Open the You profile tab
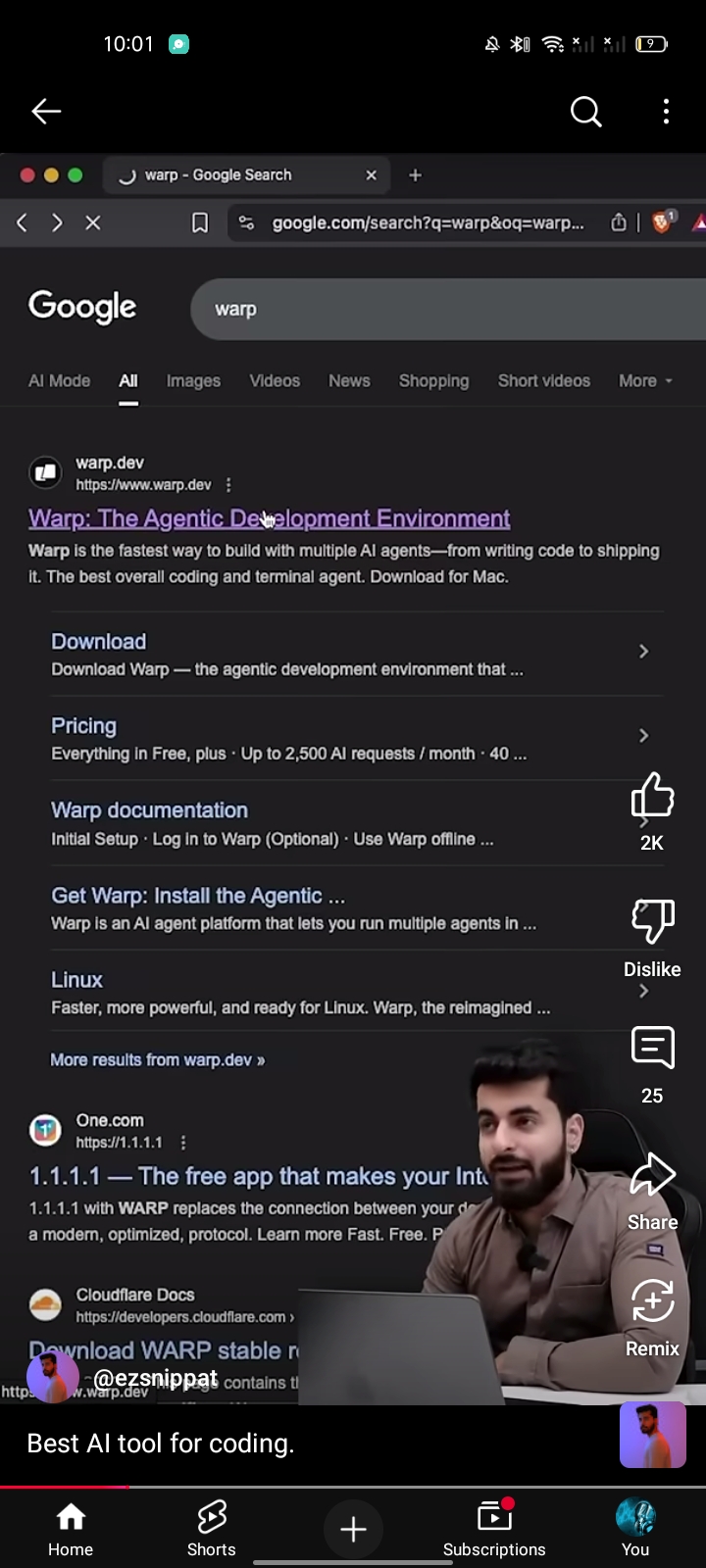This screenshot has width=706, height=1568. 635,1529
